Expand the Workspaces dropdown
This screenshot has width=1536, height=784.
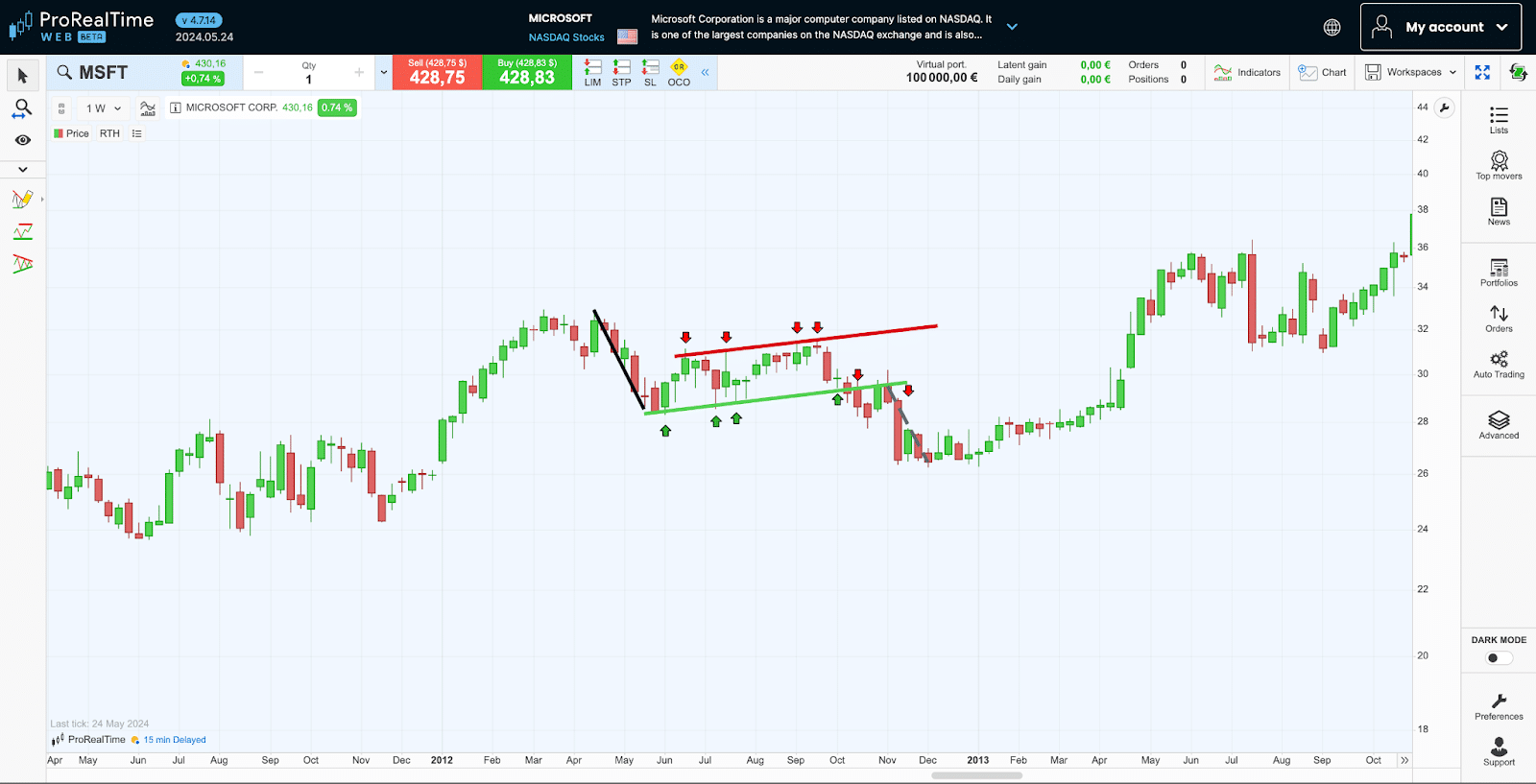click(x=1411, y=73)
